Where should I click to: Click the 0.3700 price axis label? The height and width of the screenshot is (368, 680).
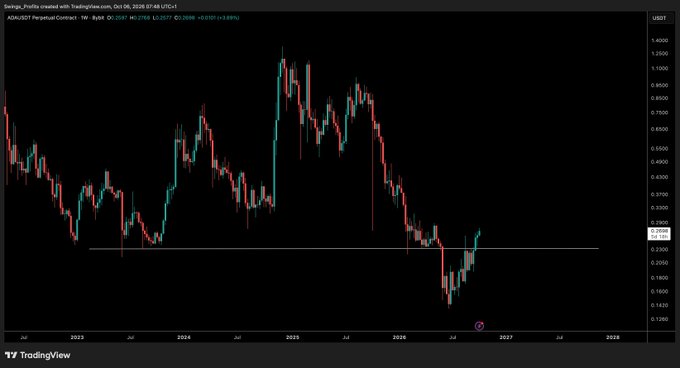click(660, 194)
